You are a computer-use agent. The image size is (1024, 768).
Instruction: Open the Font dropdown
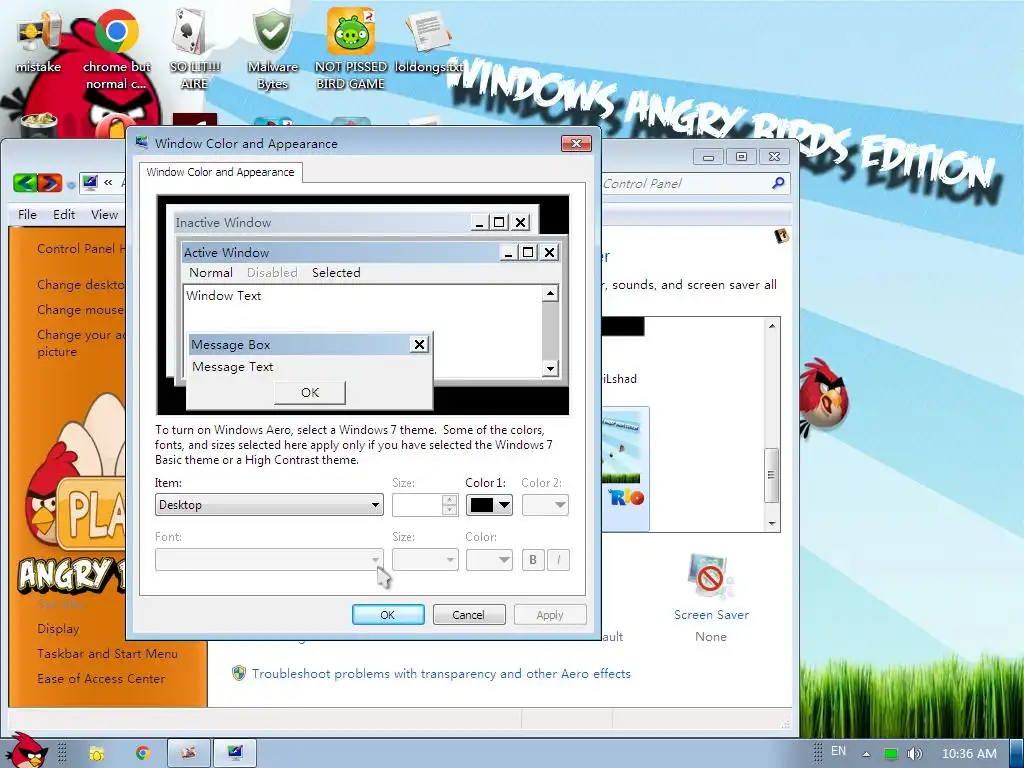click(269, 560)
